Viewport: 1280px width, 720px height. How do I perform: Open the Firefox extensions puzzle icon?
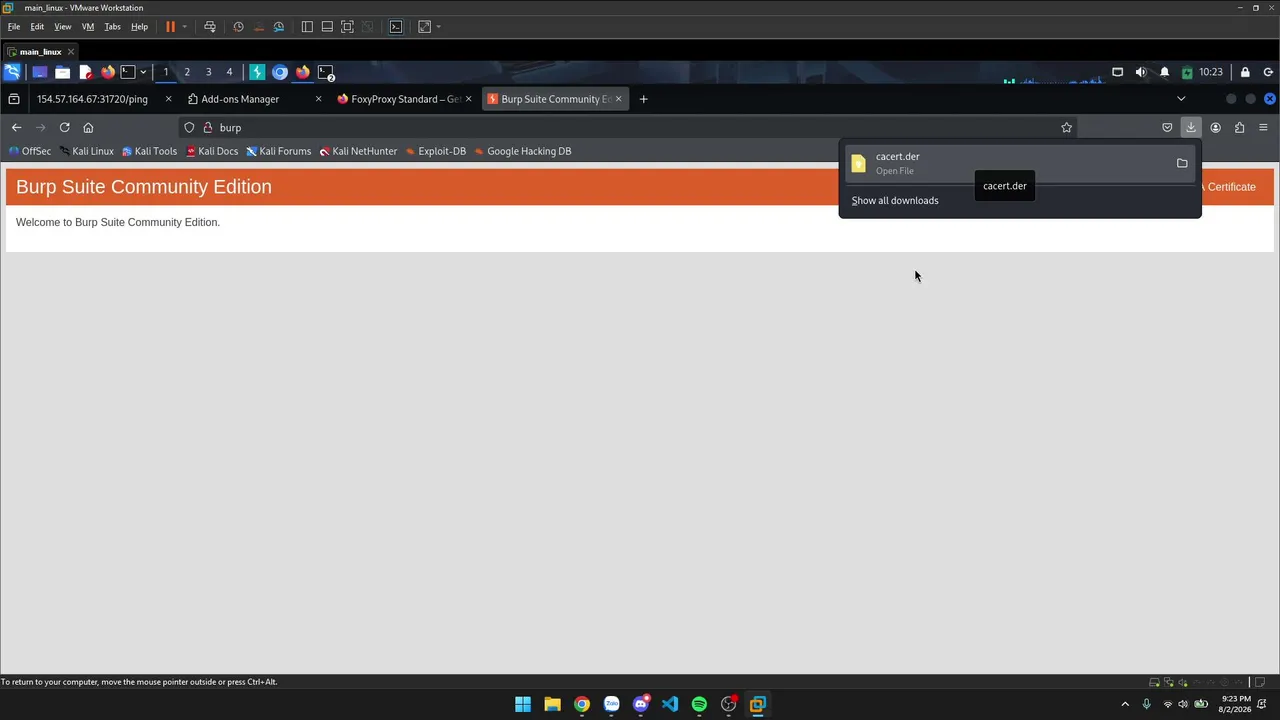coord(1239,127)
